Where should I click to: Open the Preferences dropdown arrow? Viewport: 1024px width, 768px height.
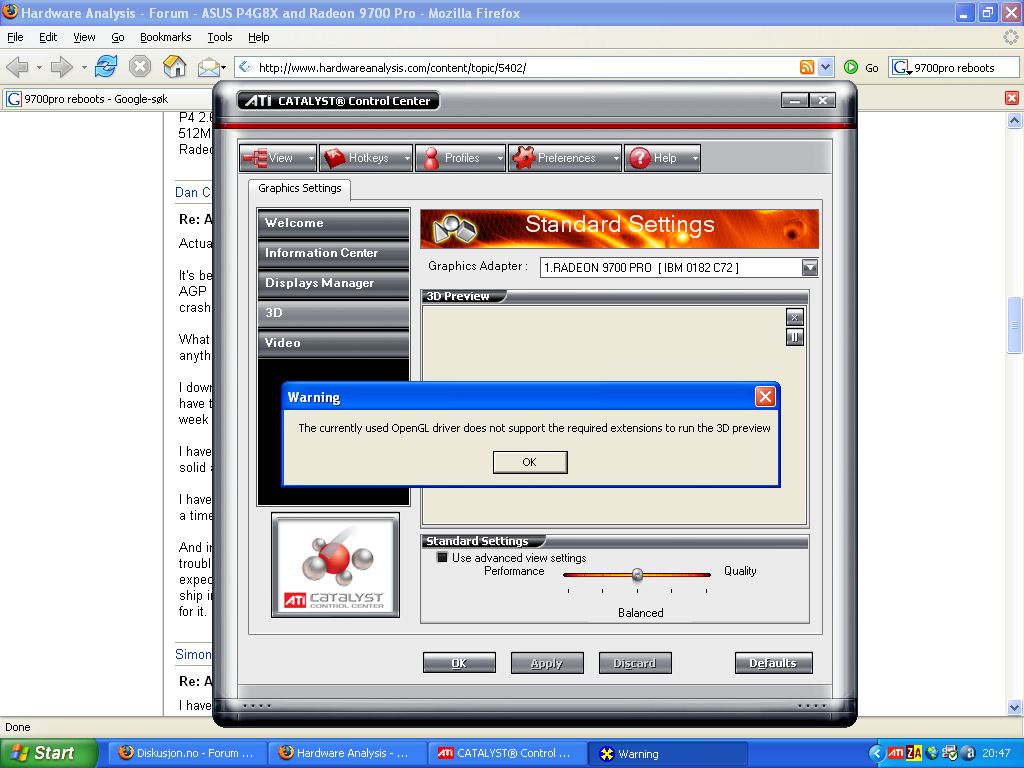pyautogui.click(x=616, y=158)
